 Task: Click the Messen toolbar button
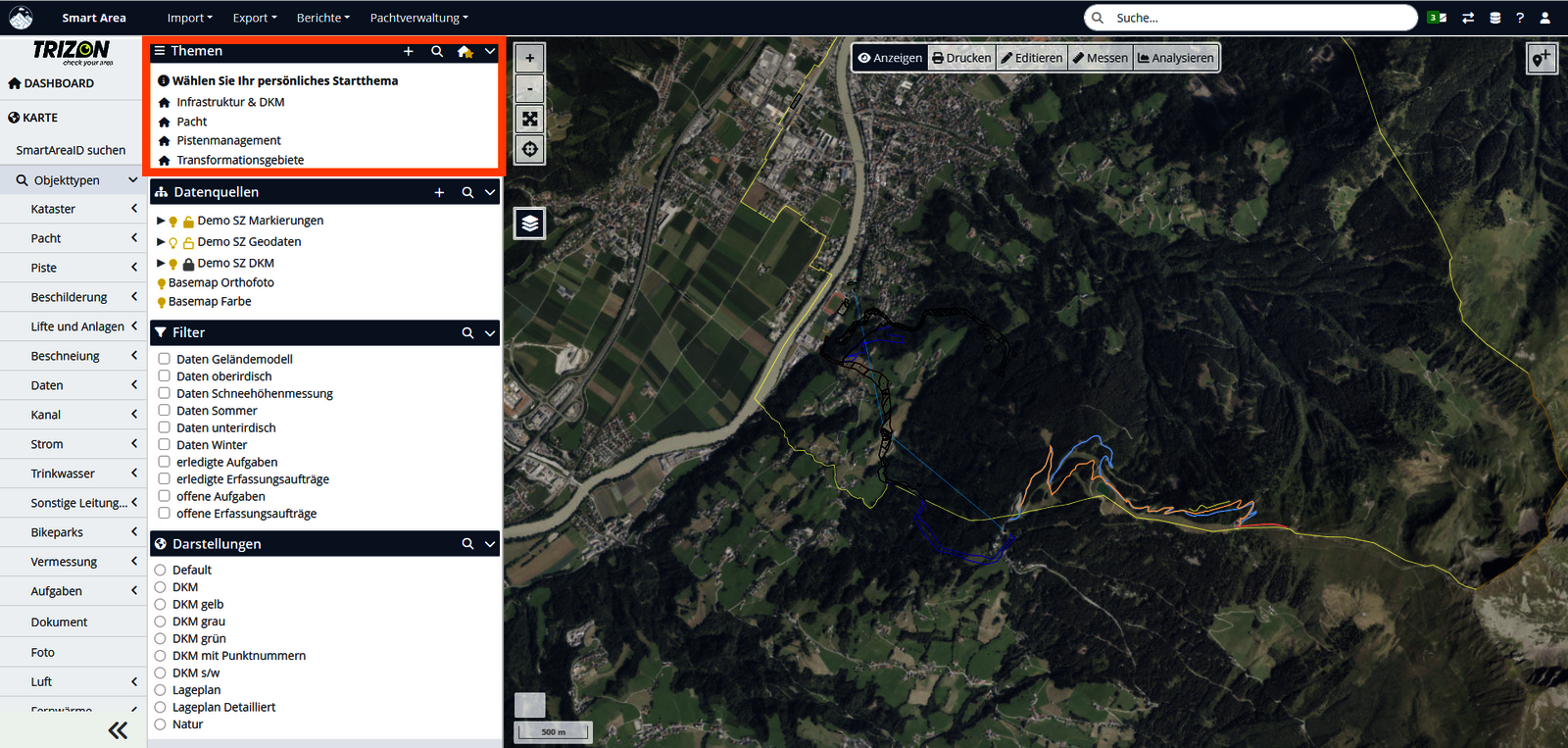[x=1100, y=58]
